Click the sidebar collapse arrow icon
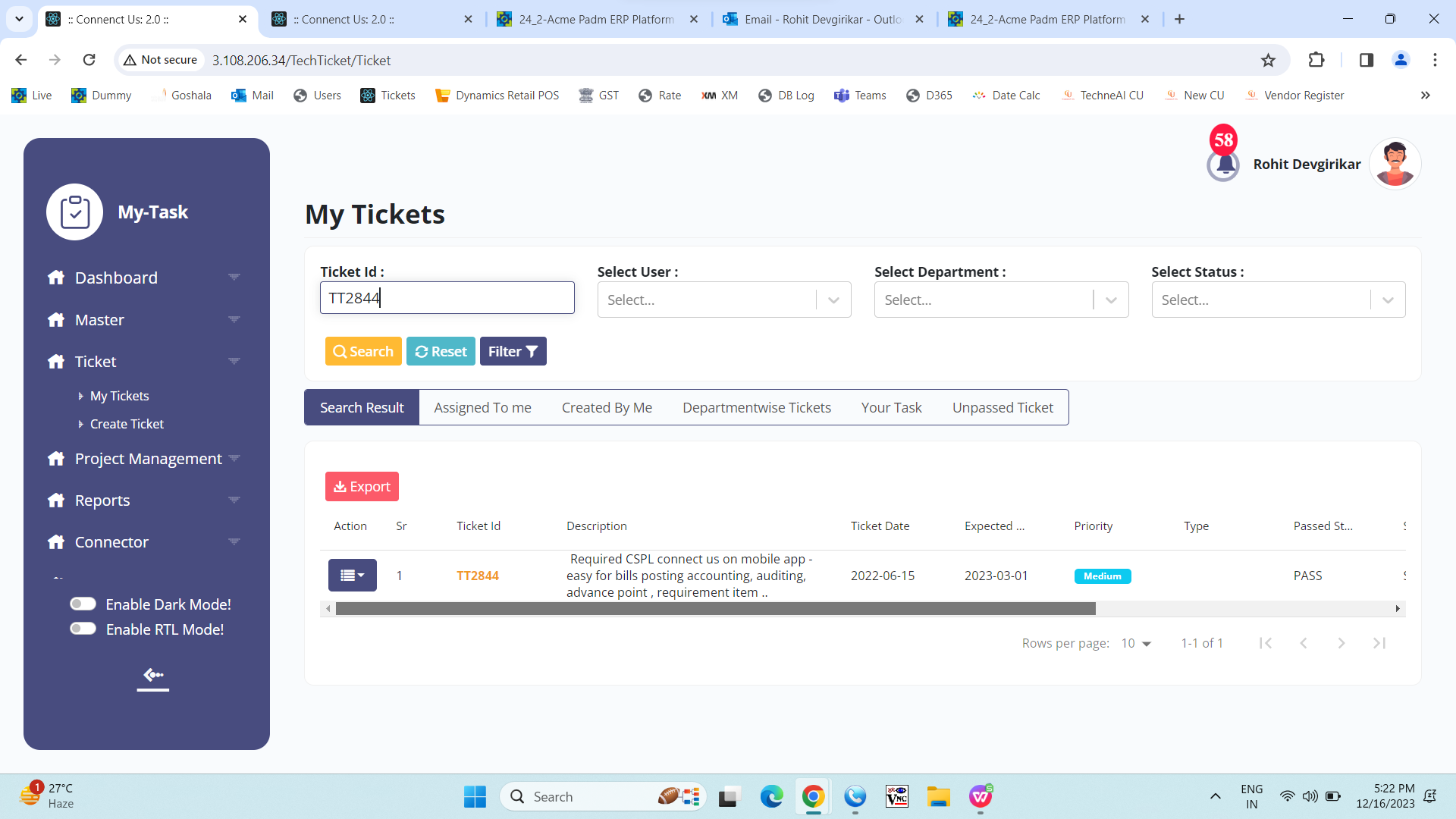 pos(153,675)
